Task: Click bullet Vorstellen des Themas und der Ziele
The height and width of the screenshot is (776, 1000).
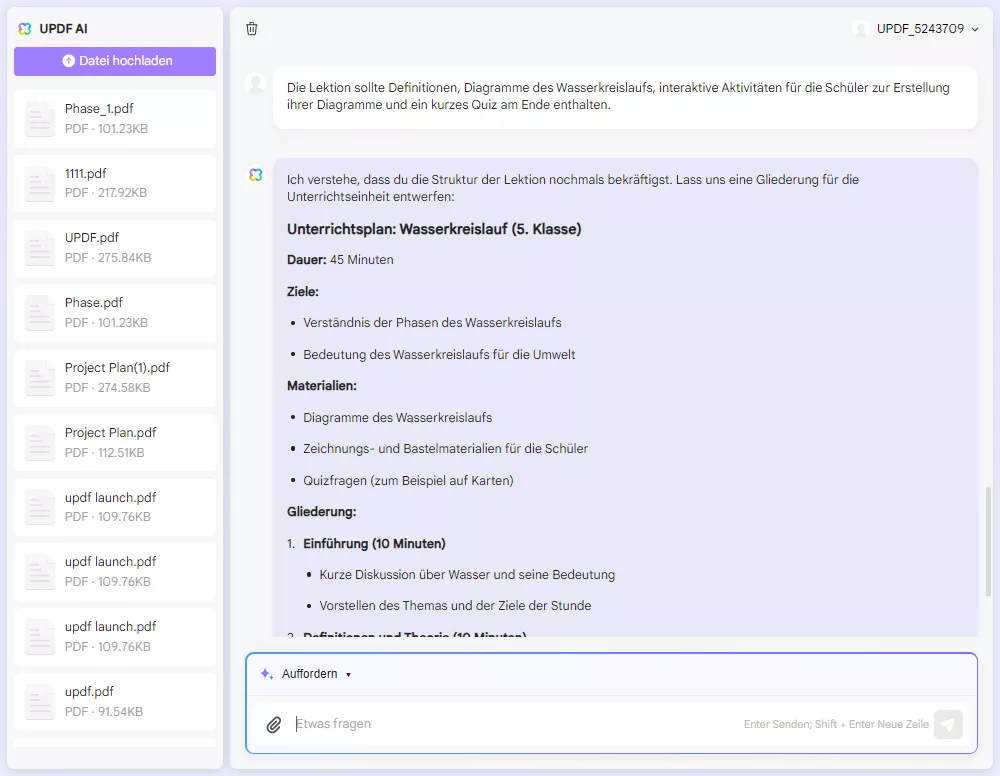Action: (455, 606)
